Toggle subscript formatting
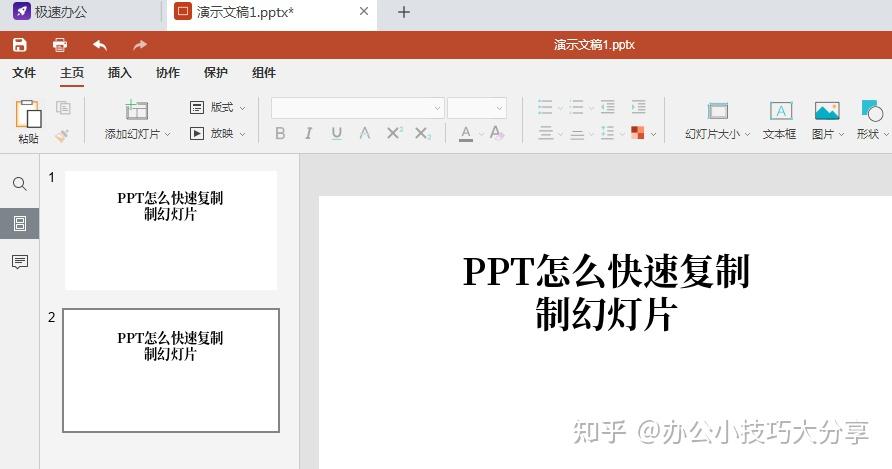Screen dimensions: 892x469 point(423,133)
